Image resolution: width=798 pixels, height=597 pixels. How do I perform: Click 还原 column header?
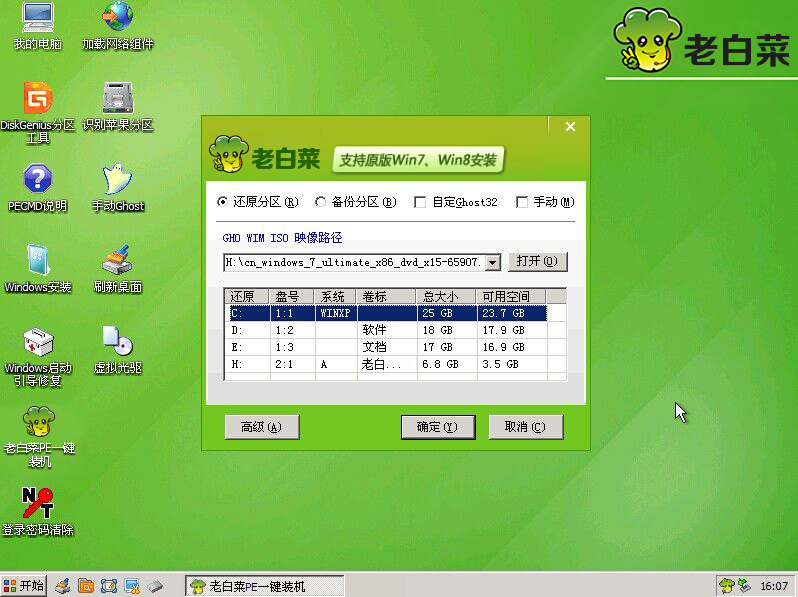point(247,296)
